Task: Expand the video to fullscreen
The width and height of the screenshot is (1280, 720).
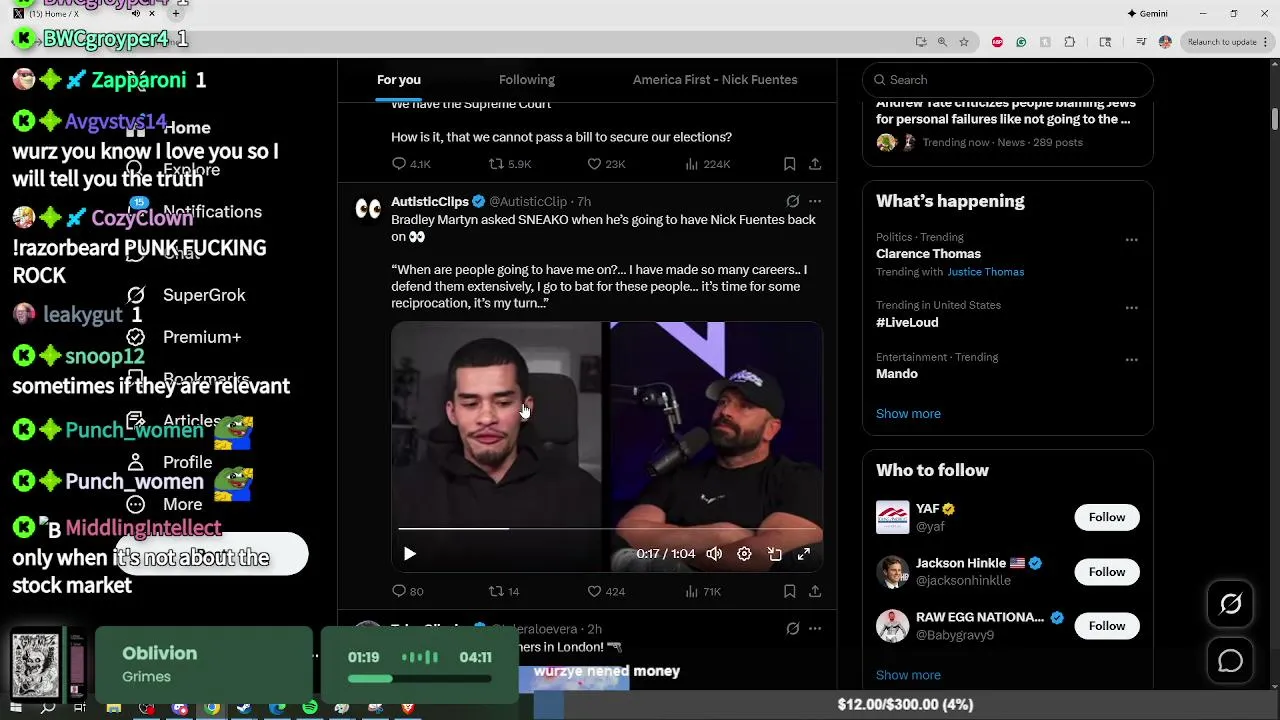Action: (x=804, y=554)
